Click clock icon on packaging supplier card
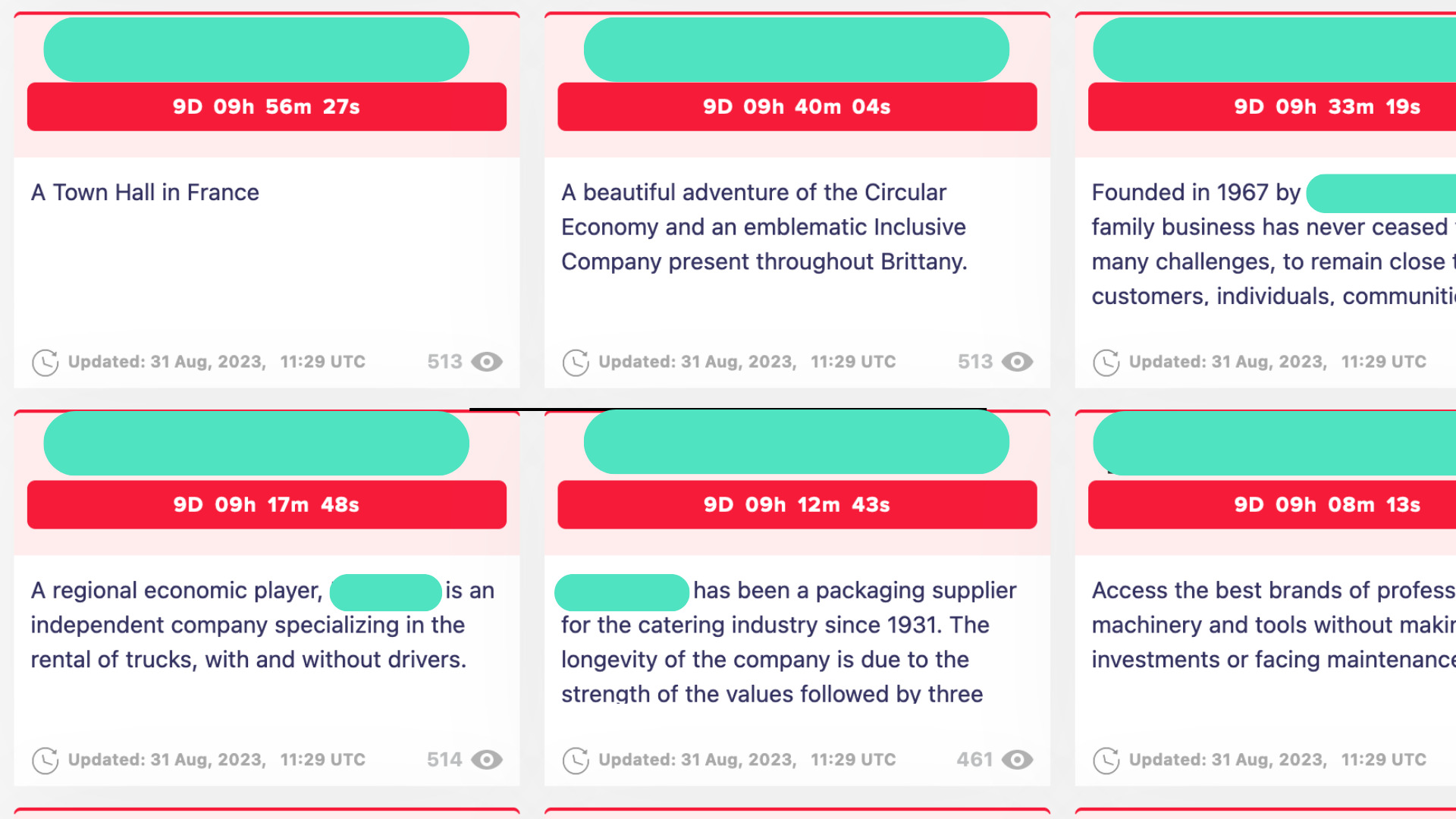1456x819 pixels. click(x=576, y=760)
